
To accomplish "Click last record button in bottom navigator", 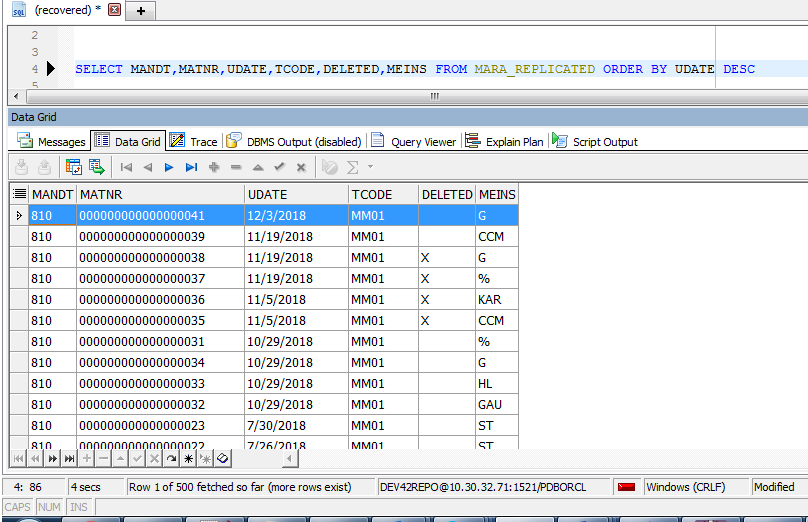I will (70, 459).
